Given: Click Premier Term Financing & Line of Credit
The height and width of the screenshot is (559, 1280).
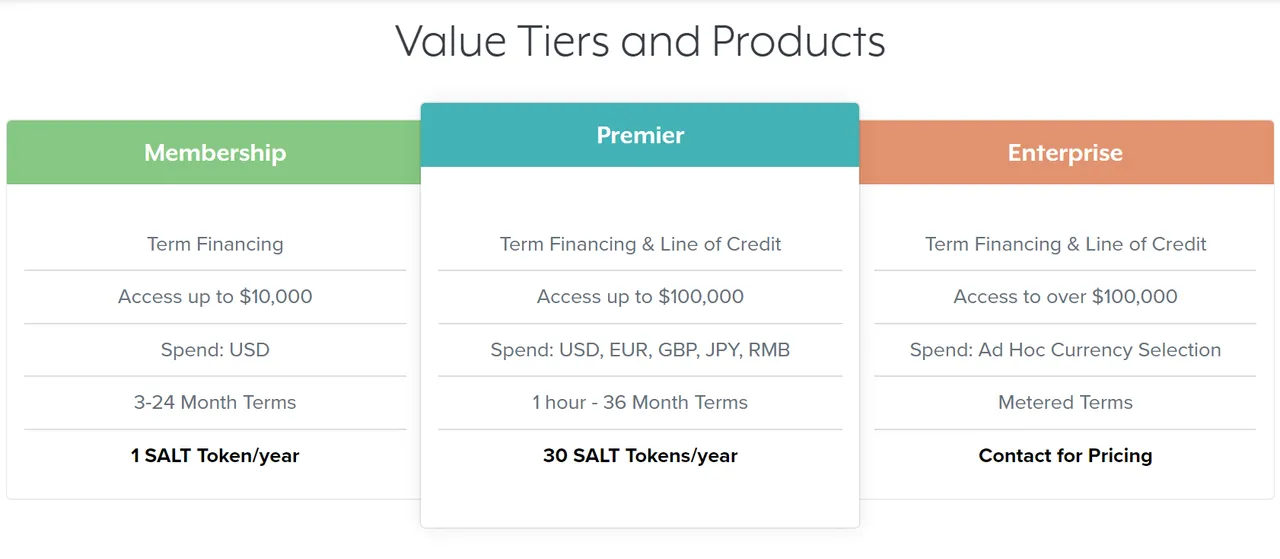Looking at the screenshot, I should [x=640, y=244].
